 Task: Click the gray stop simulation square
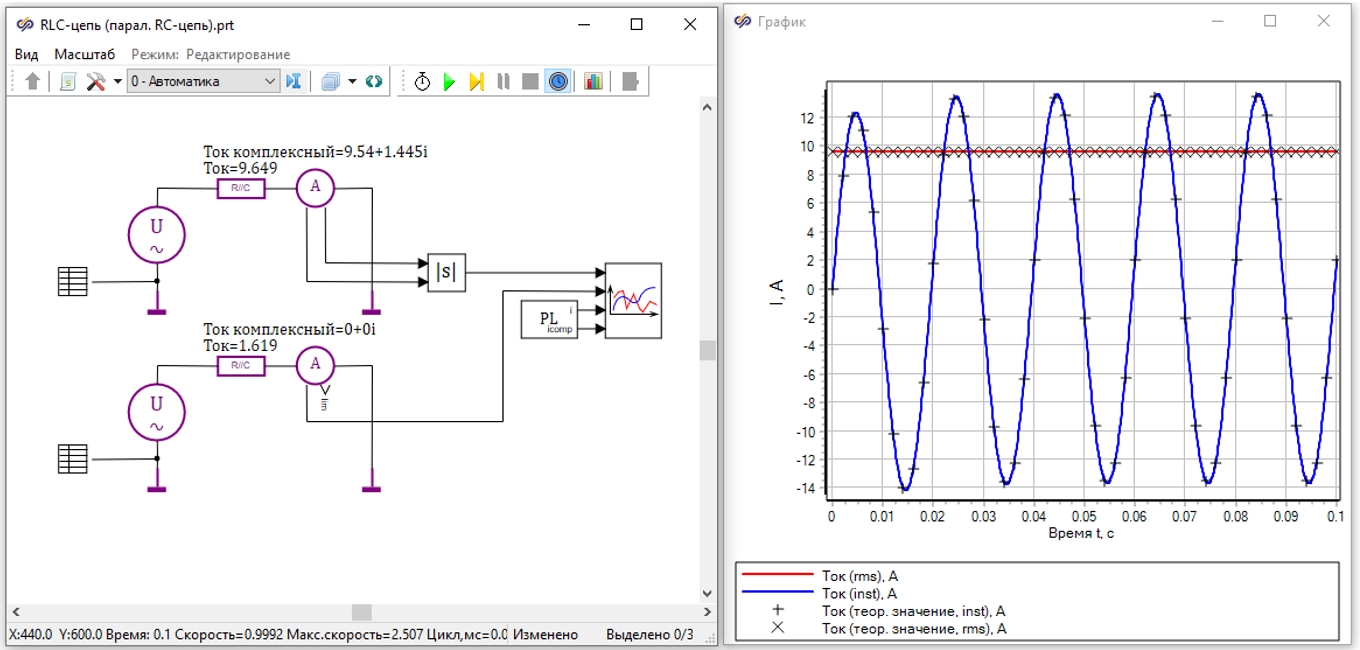(x=530, y=82)
